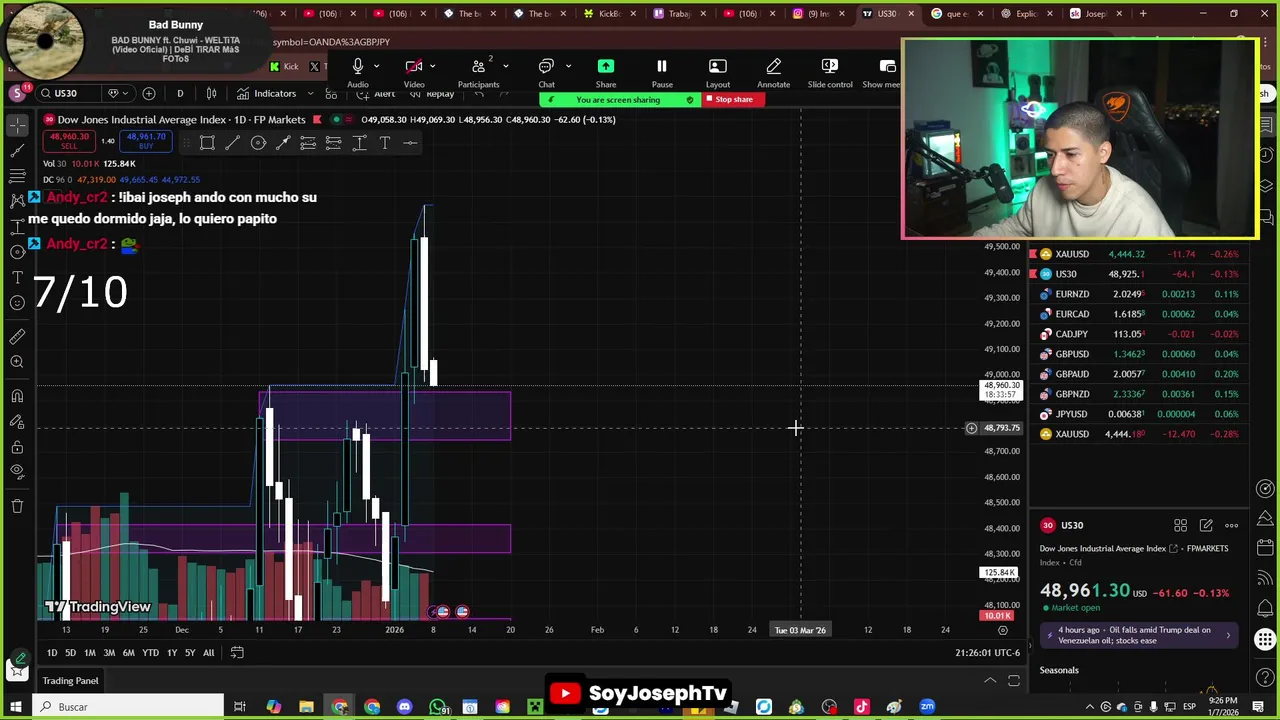The height and width of the screenshot is (720, 1280).
Task: Click the Windows Start button
Action: click(15, 707)
